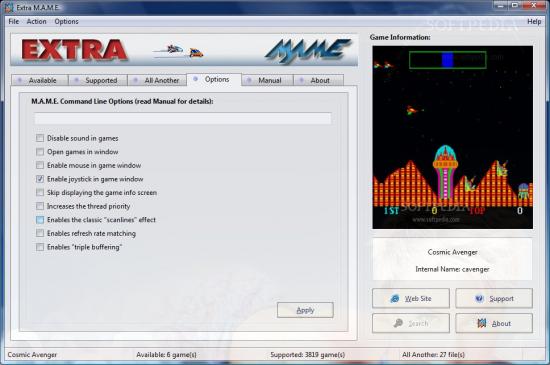This screenshot has height=365, width=550.
Task: Enable Disable sound in games checkbox
Action: (x=40, y=138)
